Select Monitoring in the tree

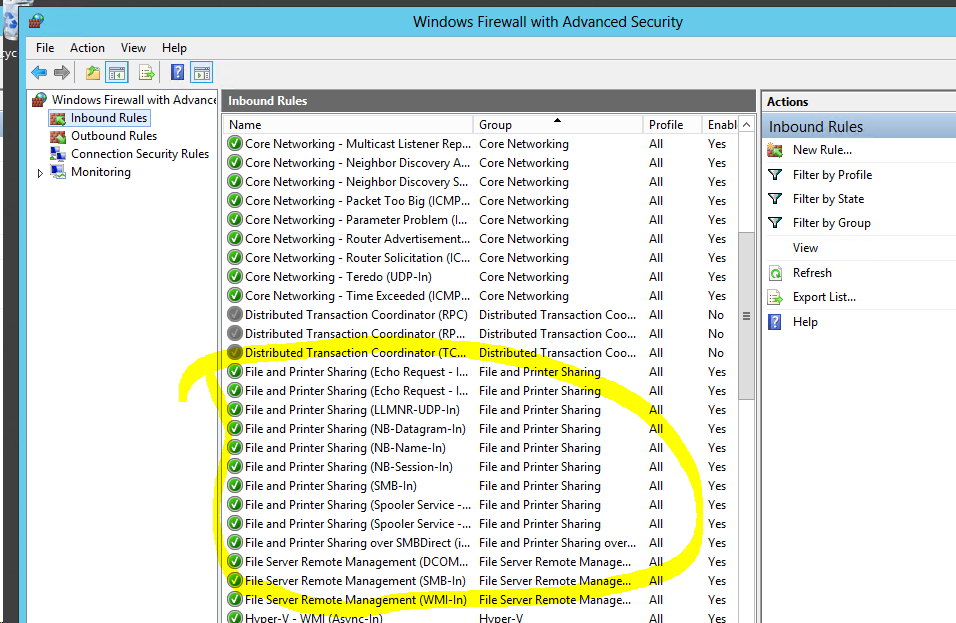tap(101, 172)
